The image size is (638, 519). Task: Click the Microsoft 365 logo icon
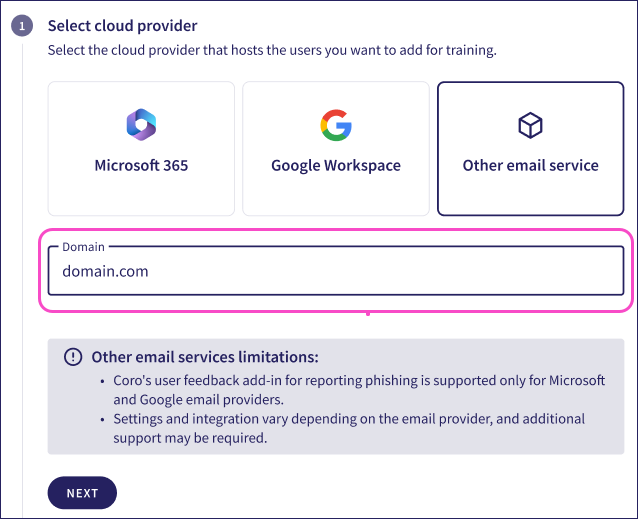tap(141, 125)
